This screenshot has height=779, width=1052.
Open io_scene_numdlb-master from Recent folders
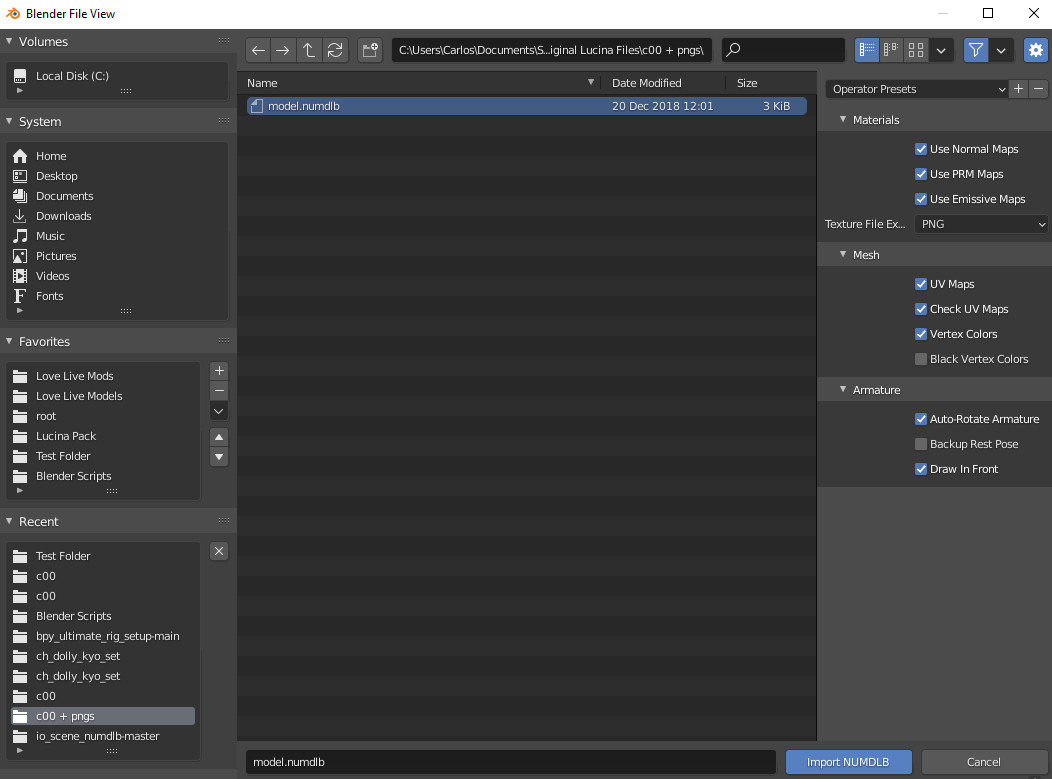[x=100, y=736]
